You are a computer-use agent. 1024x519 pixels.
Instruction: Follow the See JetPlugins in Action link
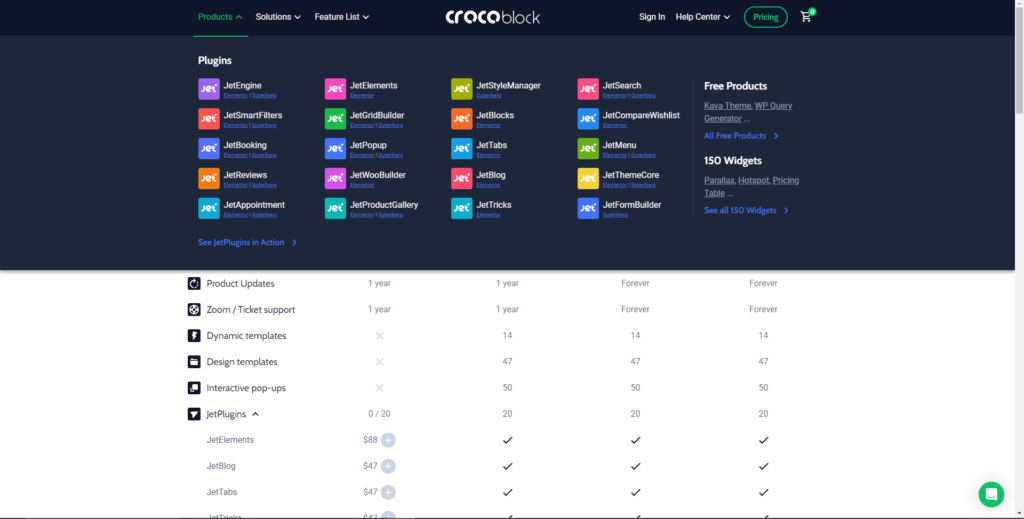247,242
